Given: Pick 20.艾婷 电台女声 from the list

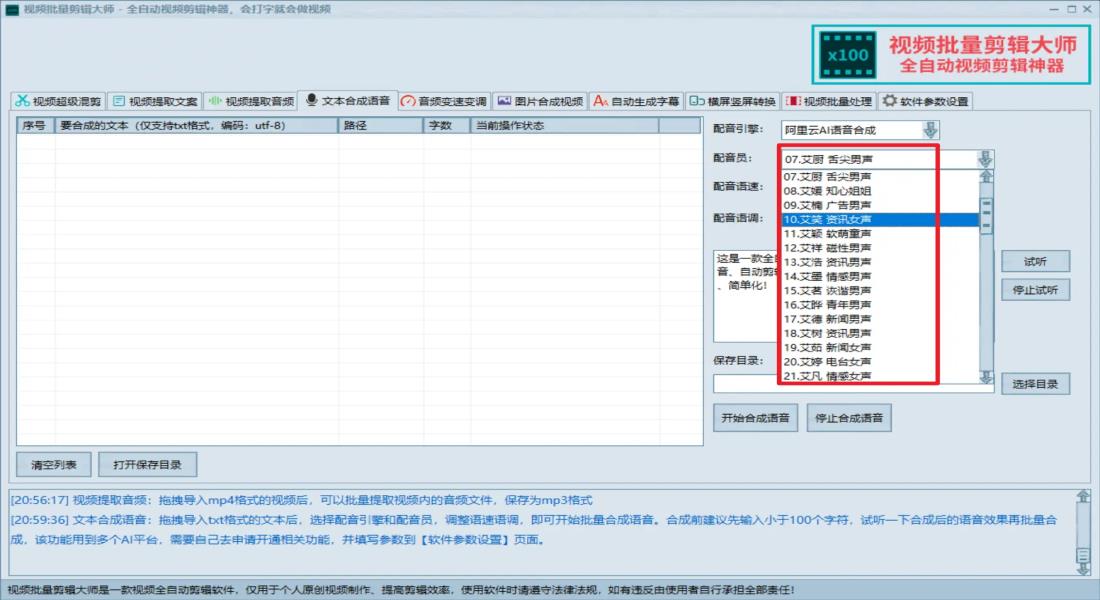Looking at the screenshot, I should coord(827,361).
